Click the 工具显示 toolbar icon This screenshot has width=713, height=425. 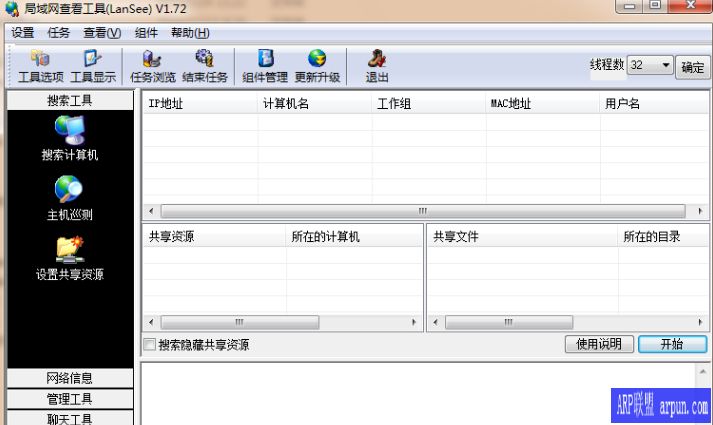(x=93, y=66)
